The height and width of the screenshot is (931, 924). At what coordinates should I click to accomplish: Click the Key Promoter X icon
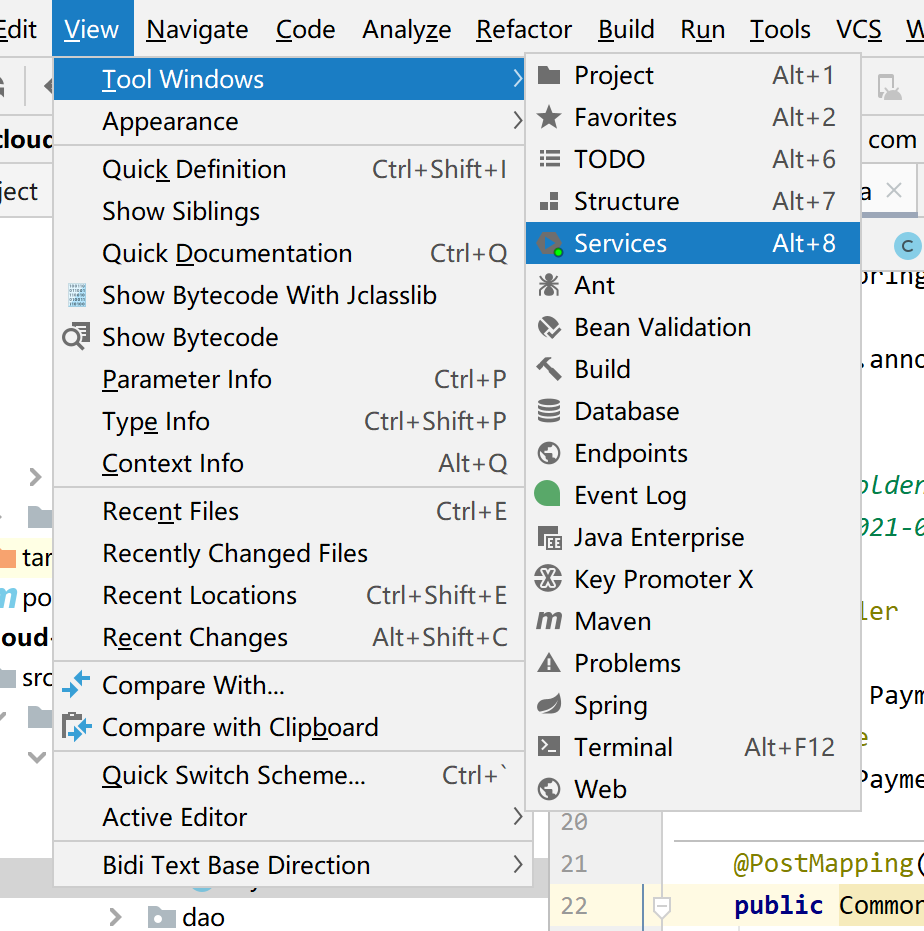pyautogui.click(x=548, y=579)
